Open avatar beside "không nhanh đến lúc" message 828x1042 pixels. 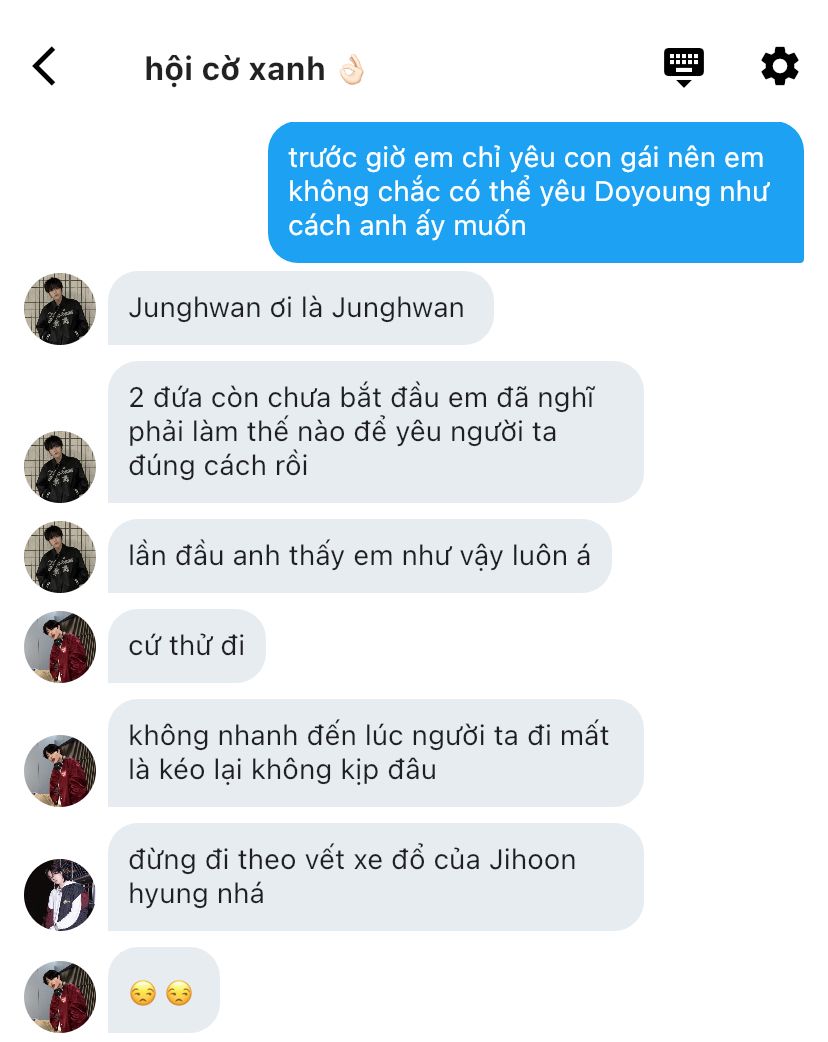coord(60,771)
